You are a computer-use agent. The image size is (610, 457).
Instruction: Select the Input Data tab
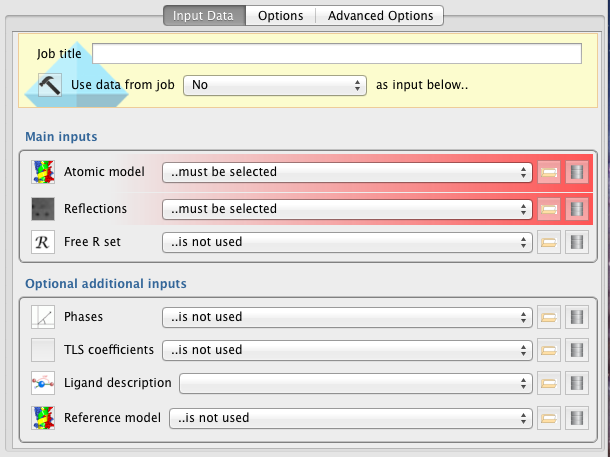pyautogui.click(x=205, y=16)
